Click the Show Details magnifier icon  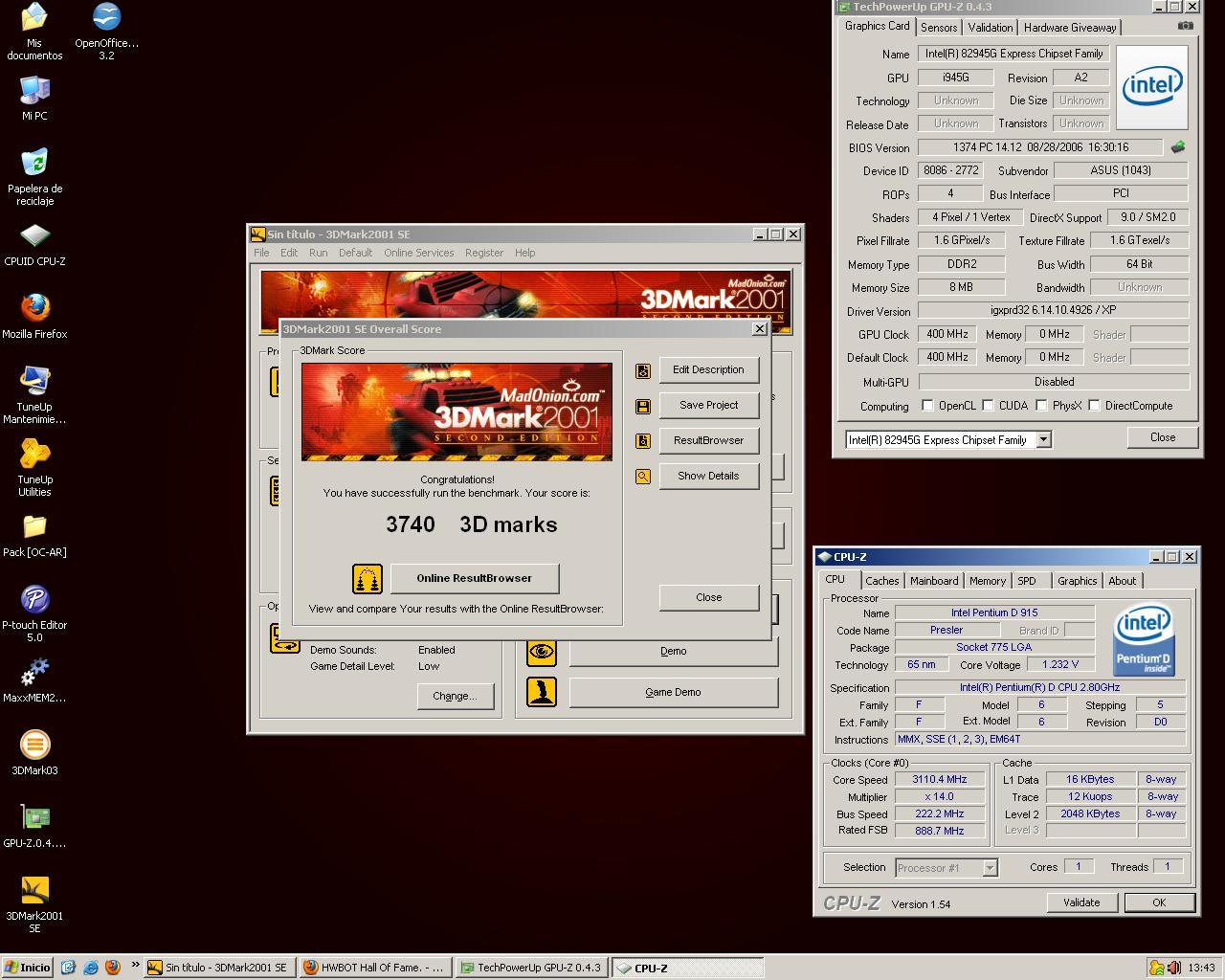click(643, 477)
